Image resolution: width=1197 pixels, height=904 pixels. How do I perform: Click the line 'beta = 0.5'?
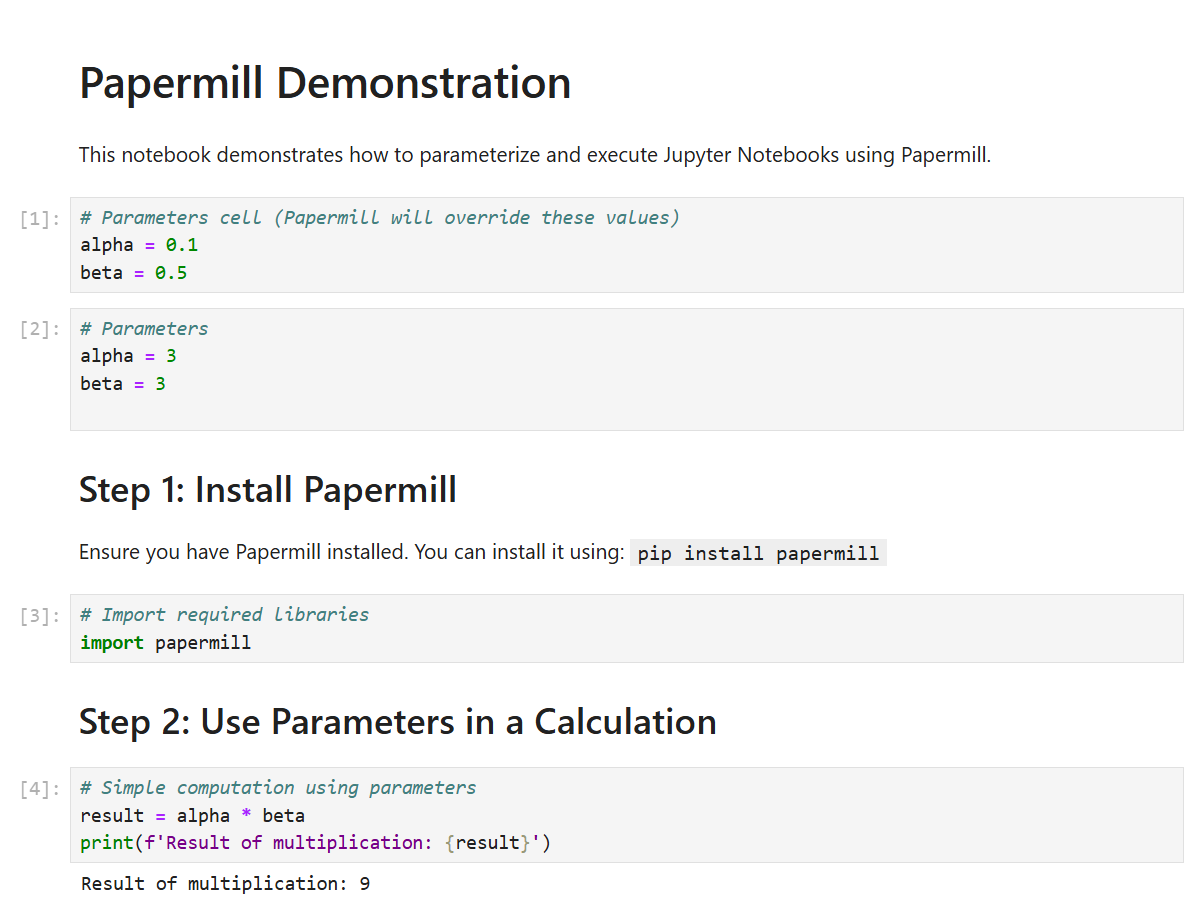134,273
